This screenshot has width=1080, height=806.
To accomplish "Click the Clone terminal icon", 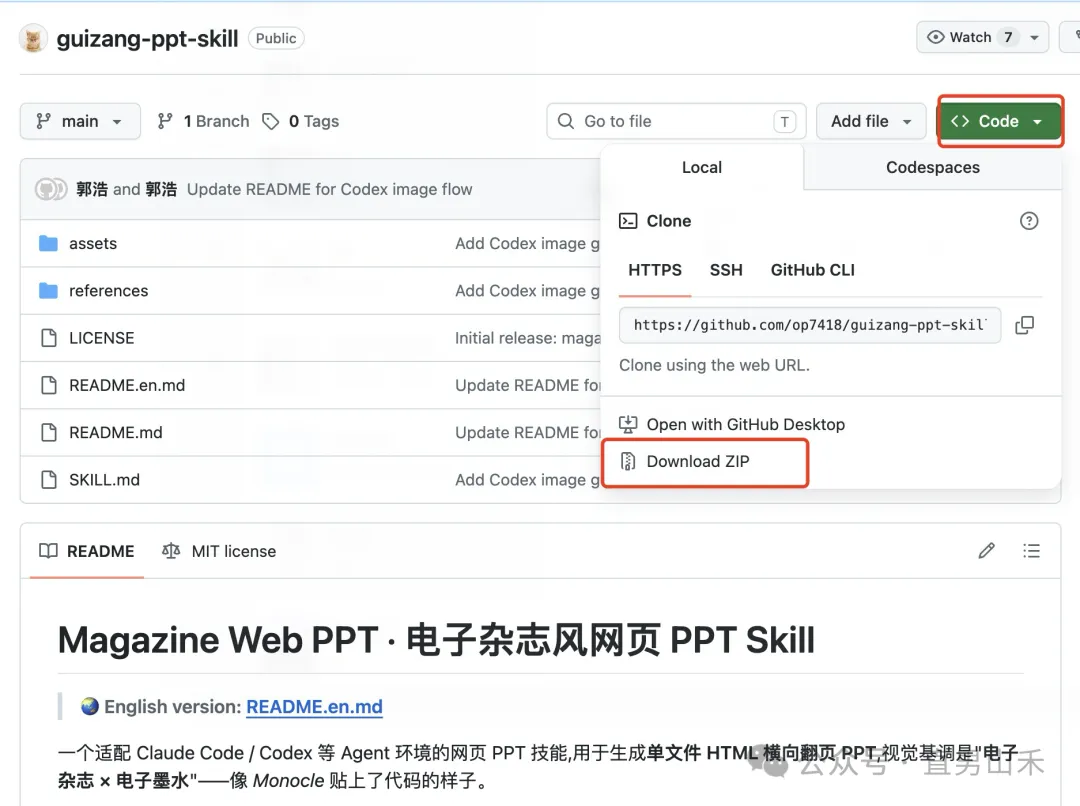I will (627, 220).
